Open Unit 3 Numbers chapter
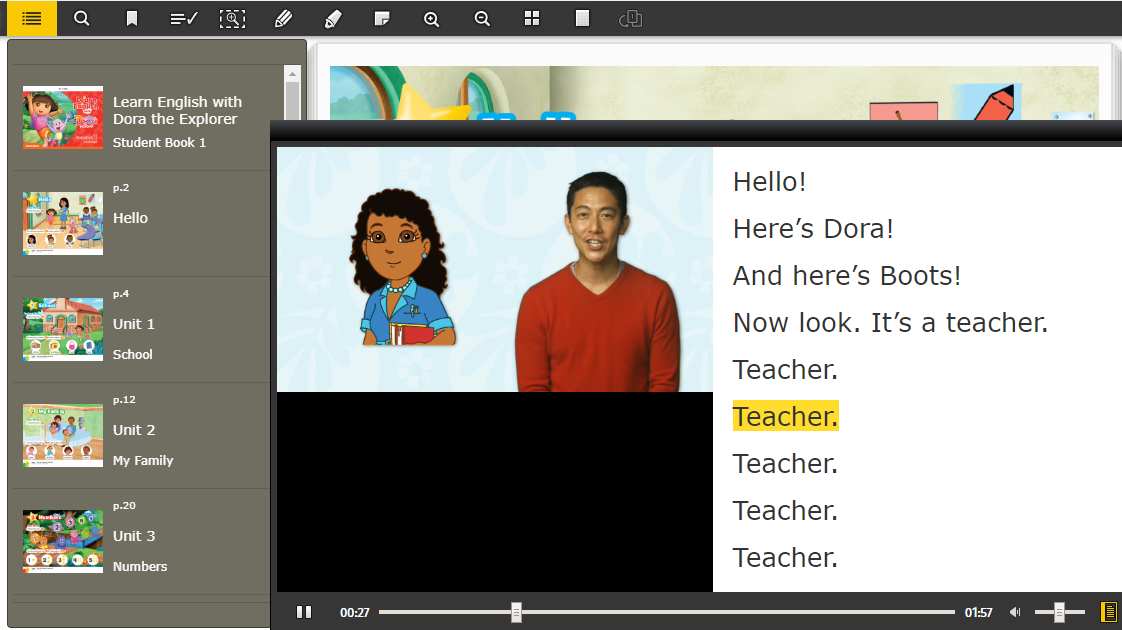The height and width of the screenshot is (630, 1122). coord(142,542)
